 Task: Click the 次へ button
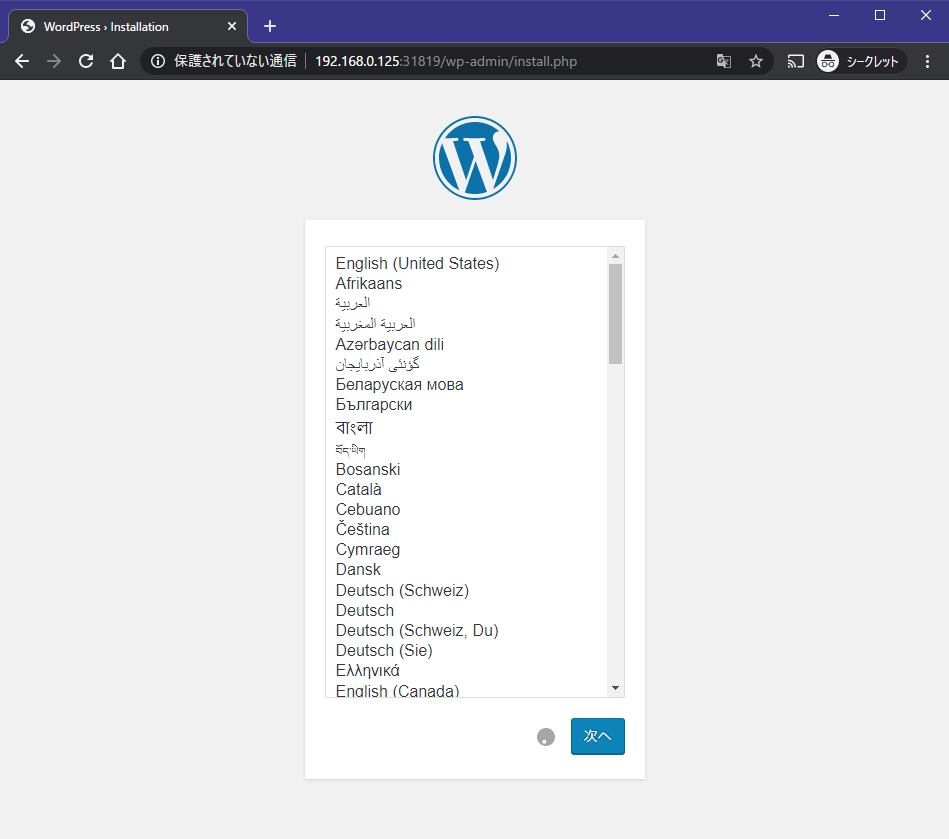point(597,736)
